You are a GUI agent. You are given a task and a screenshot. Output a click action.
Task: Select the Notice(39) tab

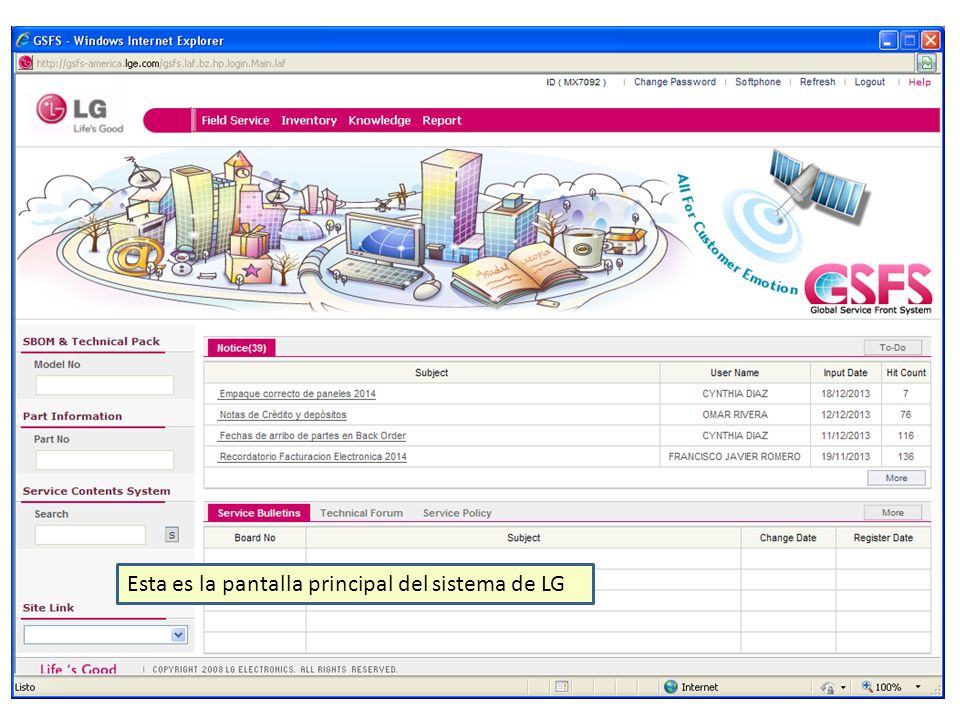point(241,348)
